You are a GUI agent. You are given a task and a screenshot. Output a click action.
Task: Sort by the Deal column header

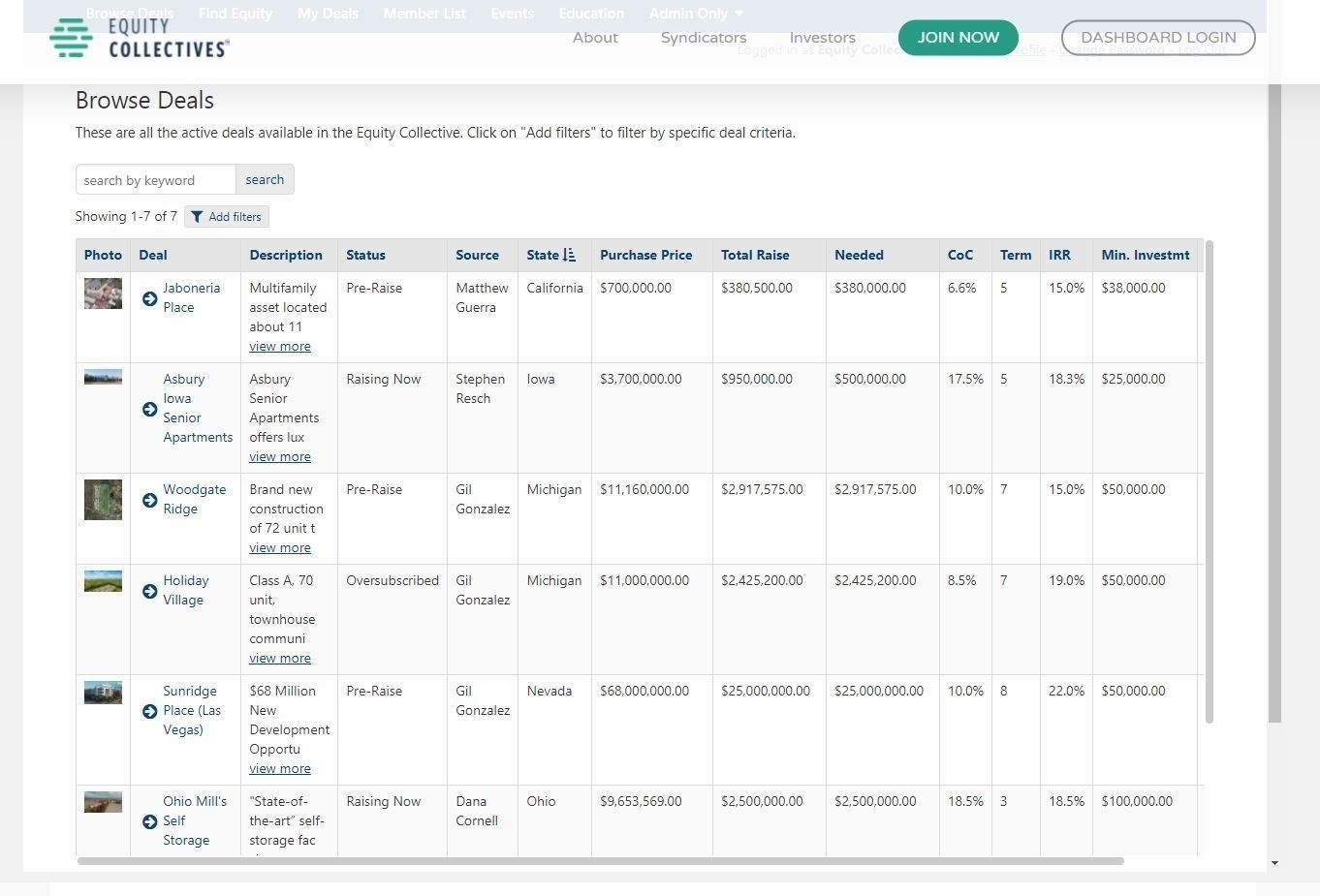pyautogui.click(x=153, y=256)
